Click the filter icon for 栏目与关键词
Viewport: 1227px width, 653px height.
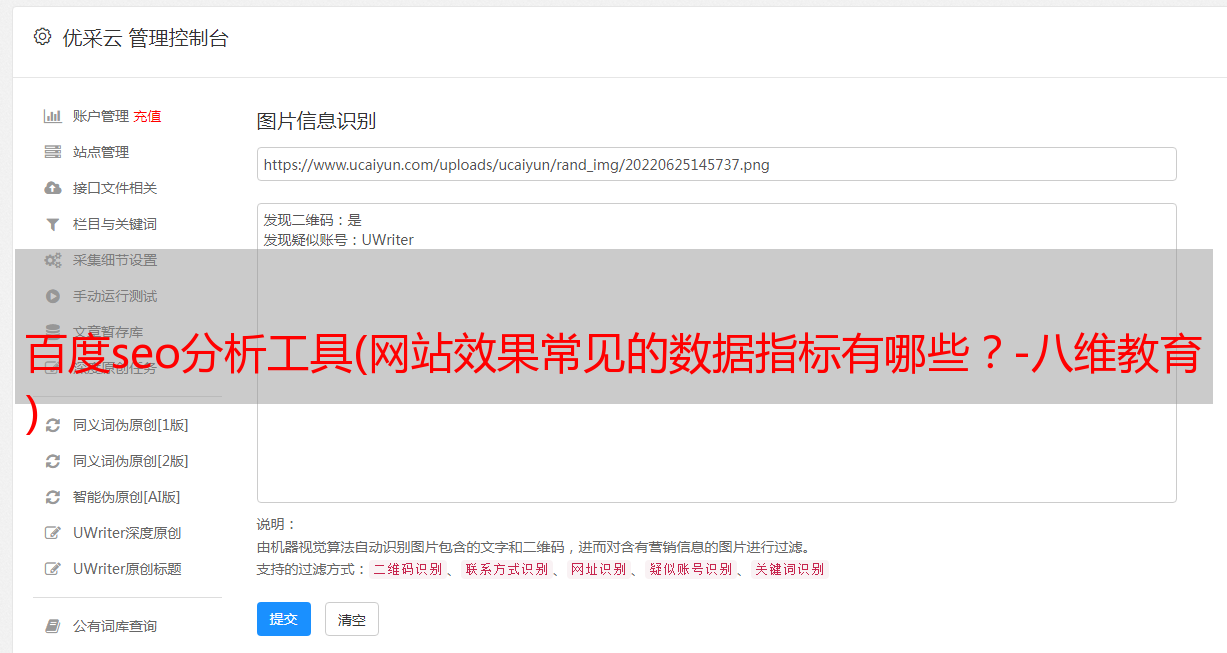[53, 224]
